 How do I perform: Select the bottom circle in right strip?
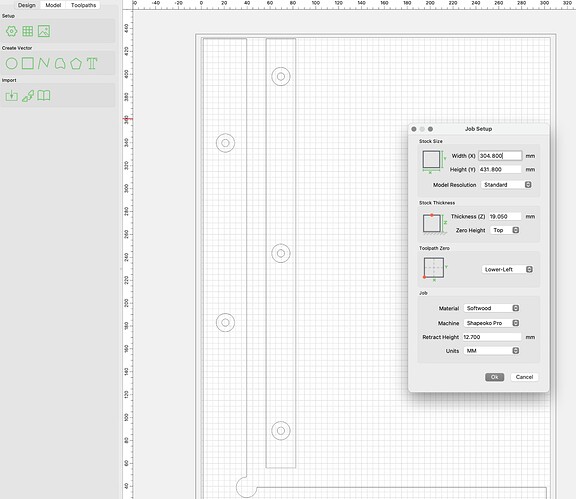[x=281, y=431]
